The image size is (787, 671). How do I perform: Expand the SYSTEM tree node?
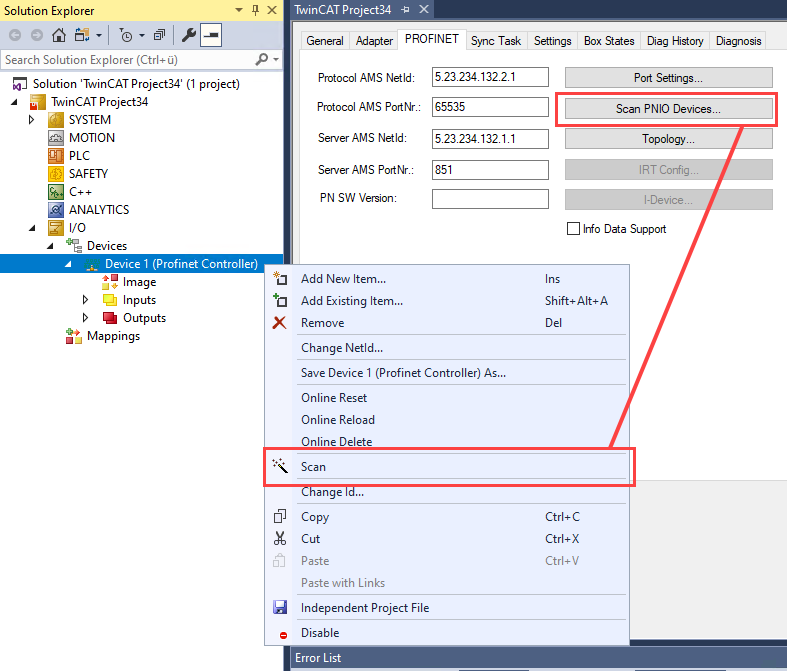(31, 120)
